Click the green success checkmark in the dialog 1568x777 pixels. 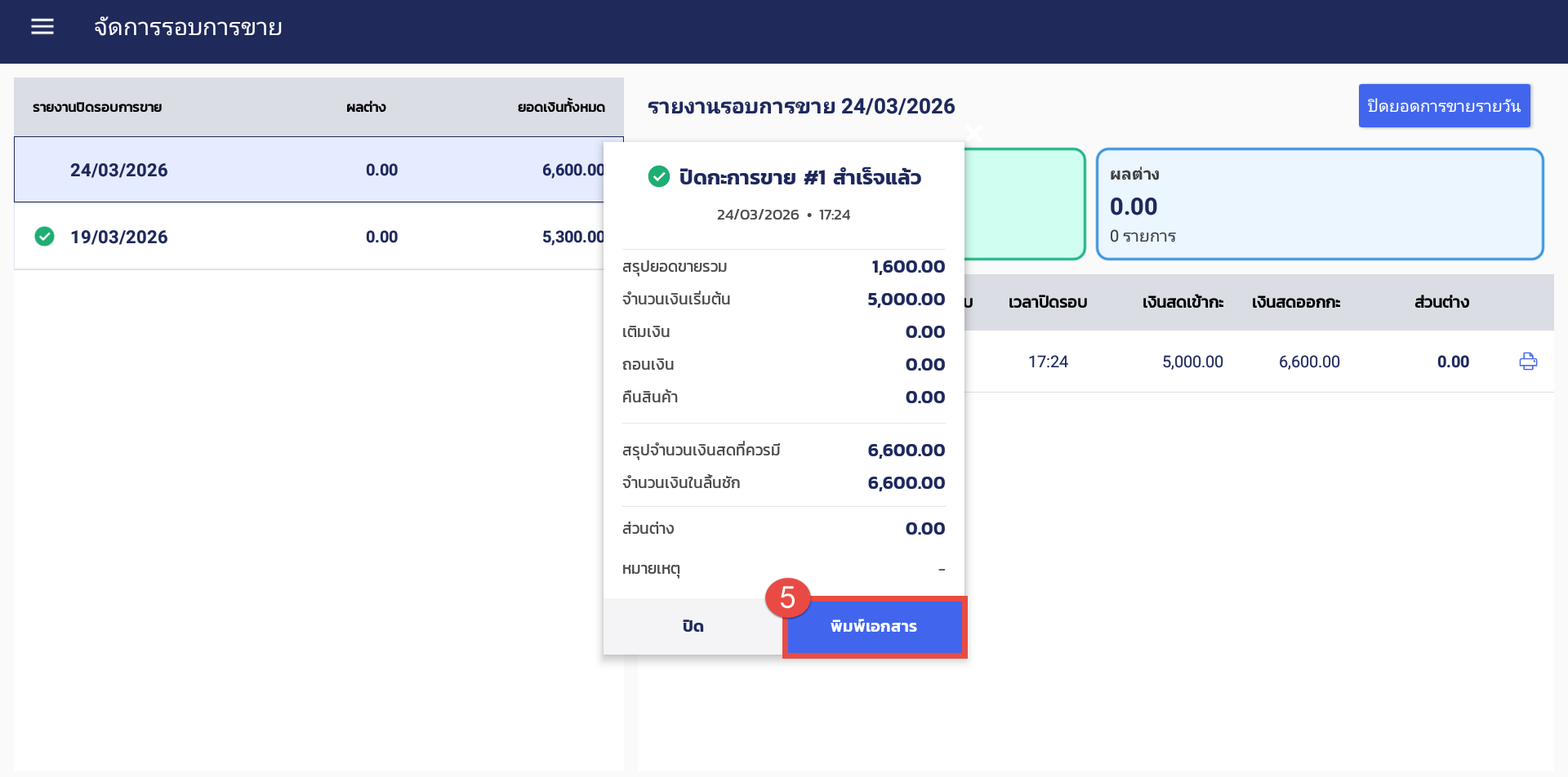(658, 176)
